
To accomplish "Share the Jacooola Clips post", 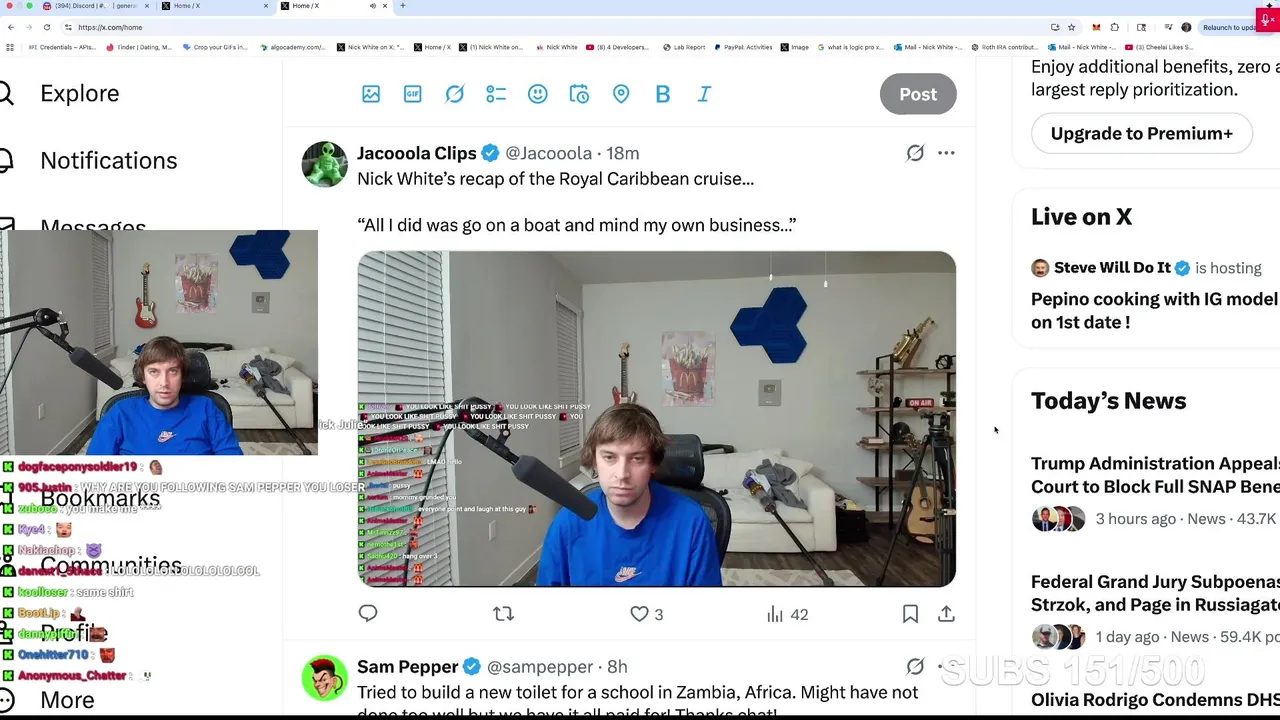I will pyautogui.click(x=946, y=614).
